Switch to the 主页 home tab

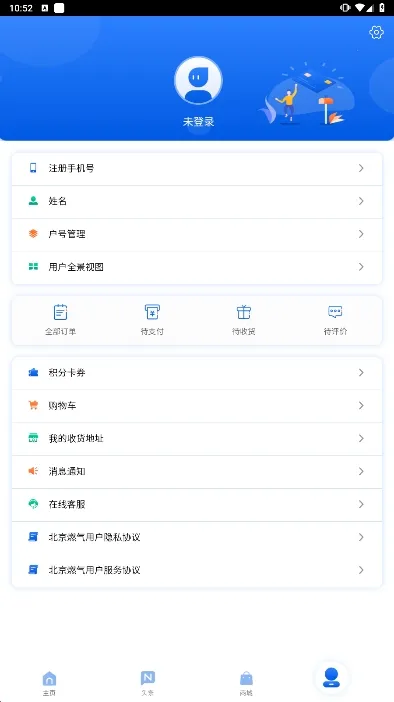click(49, 683)
